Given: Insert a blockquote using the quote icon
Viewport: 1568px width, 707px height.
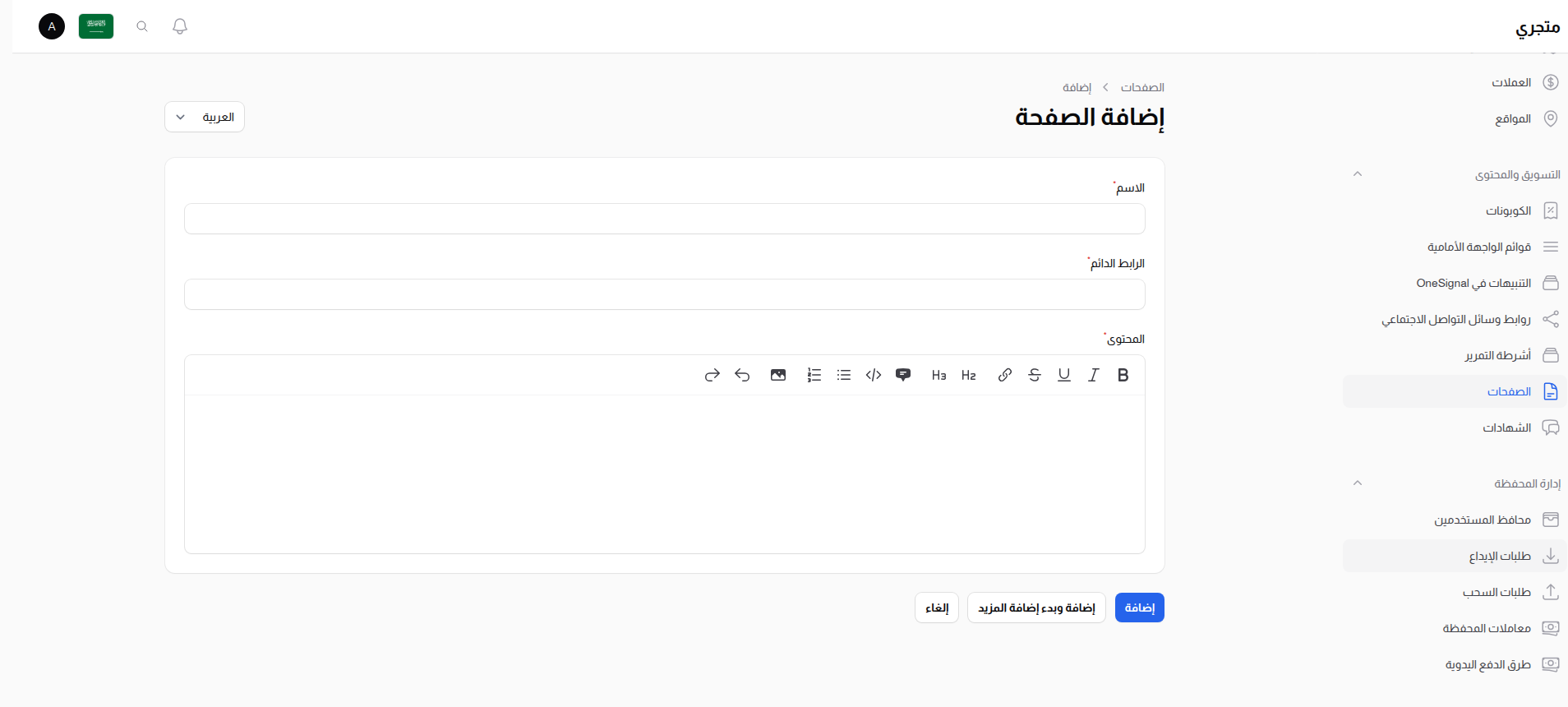Looking at the screenshot, I should [903, 375].
